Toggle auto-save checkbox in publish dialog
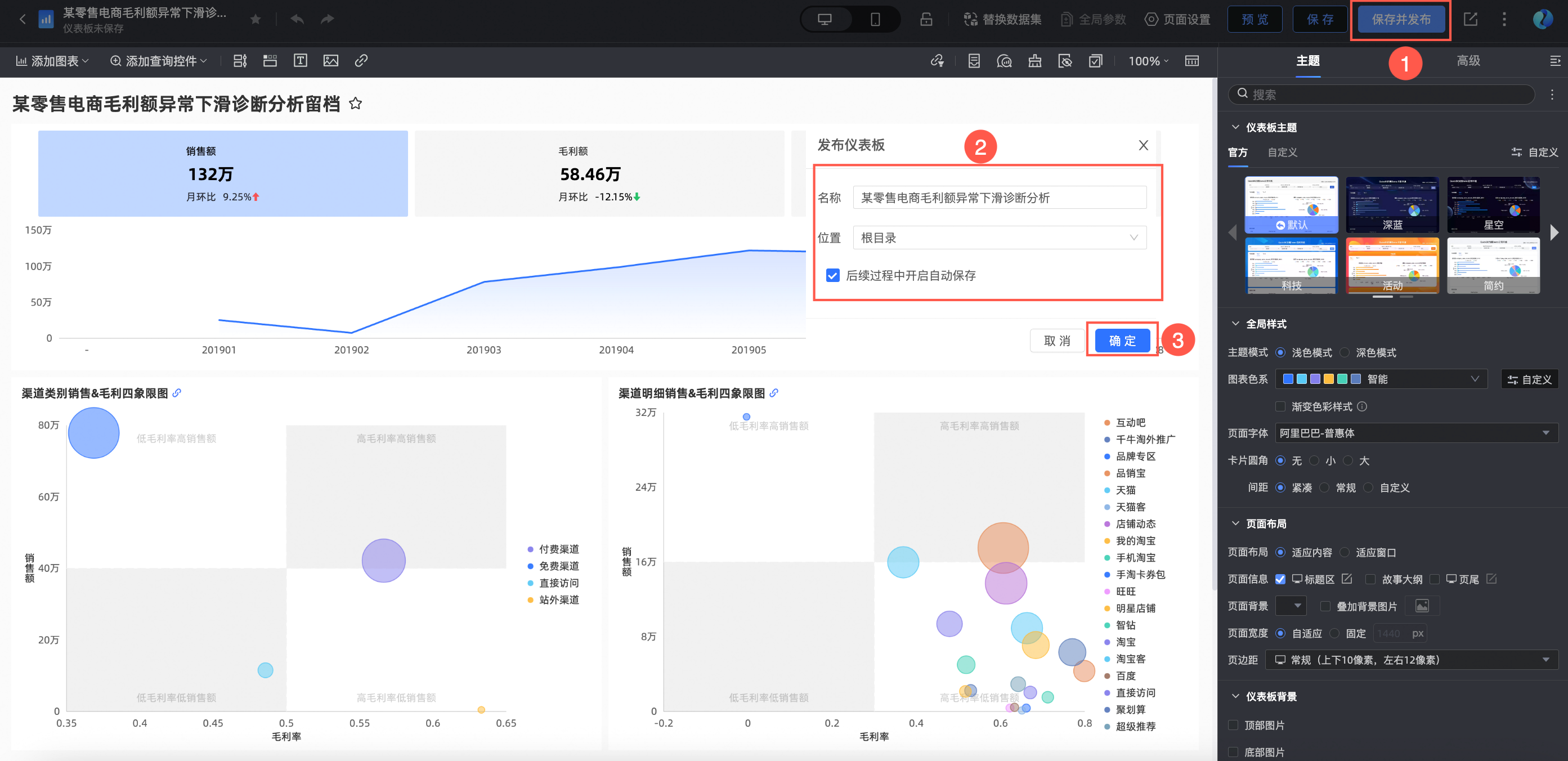This screenshot has height=761, width=1568. coord(833,275)
